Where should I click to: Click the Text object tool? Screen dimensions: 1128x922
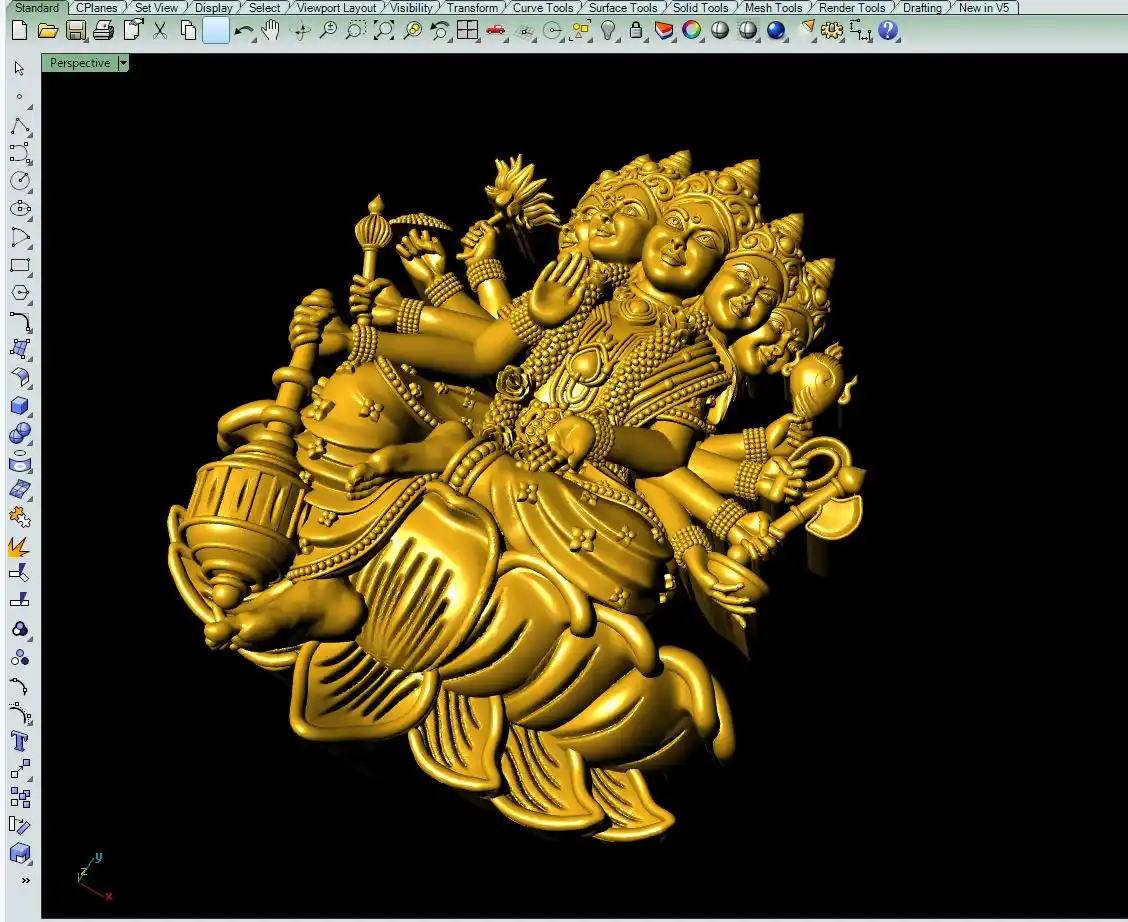tap(20, 741)
